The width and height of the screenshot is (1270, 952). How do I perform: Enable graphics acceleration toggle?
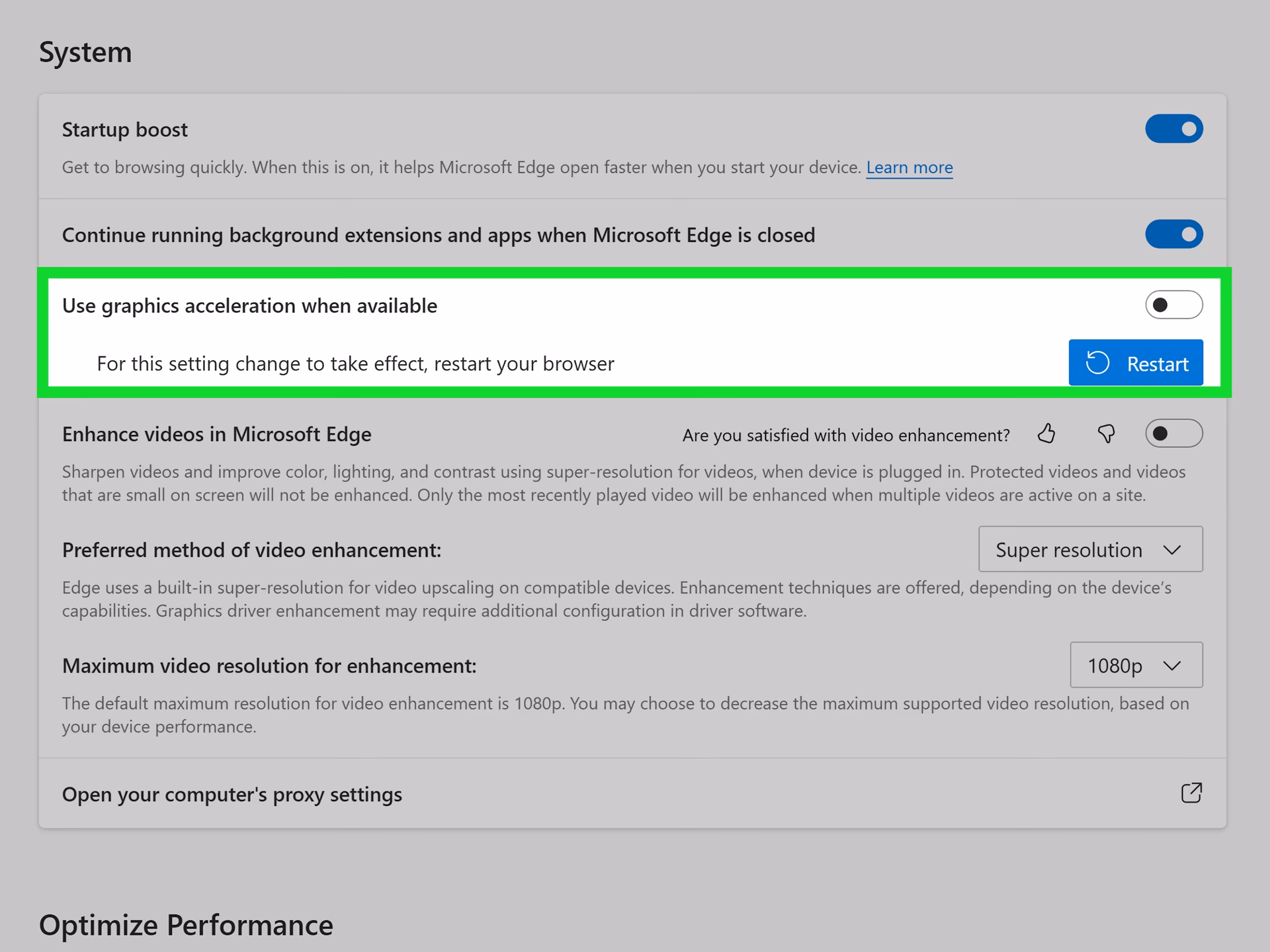pyautogui.click(x=1174, y=305)
